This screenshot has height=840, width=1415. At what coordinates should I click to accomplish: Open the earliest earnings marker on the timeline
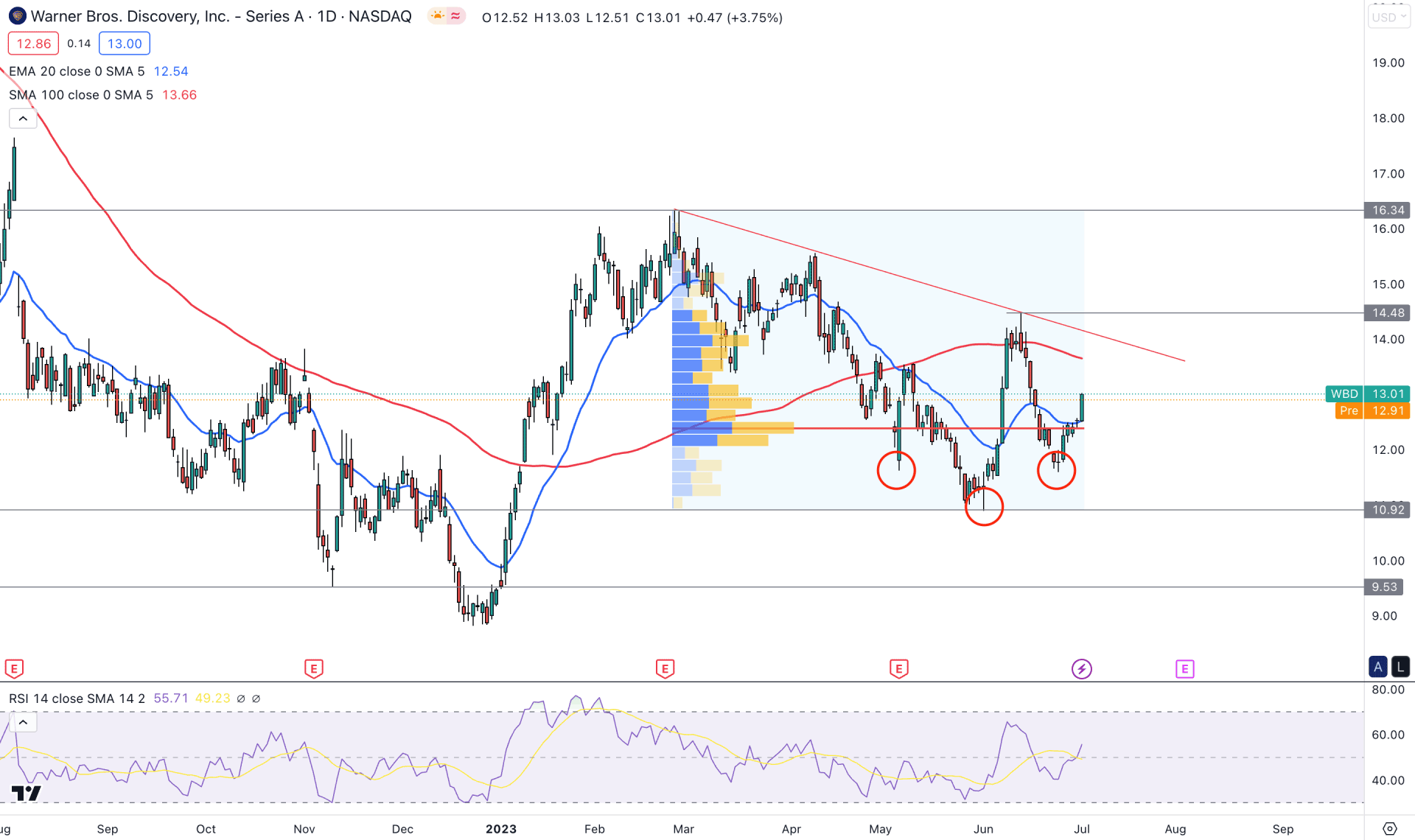click(x=14, y=669)
